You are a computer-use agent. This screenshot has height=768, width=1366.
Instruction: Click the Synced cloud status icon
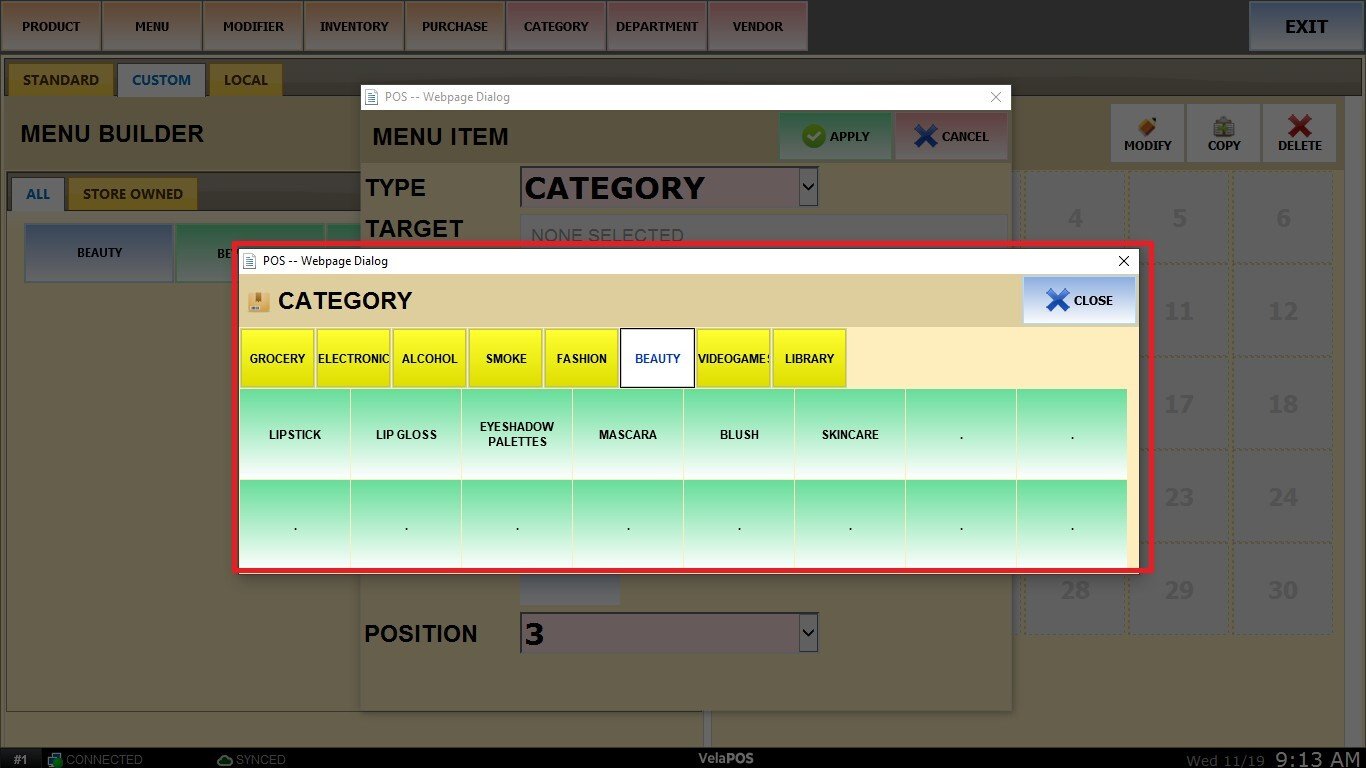[225, 760]
